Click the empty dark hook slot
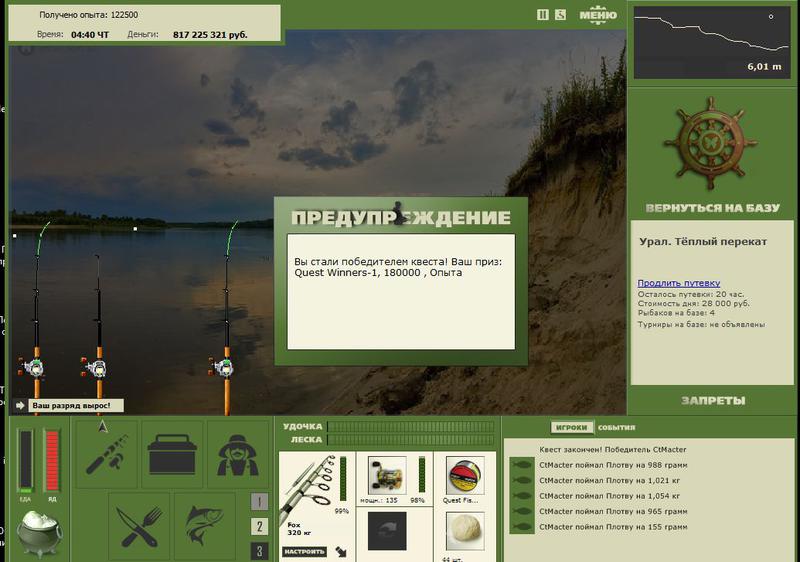This screenshot has width=800, height=562. pyautogui.click(x=387, y=531)
